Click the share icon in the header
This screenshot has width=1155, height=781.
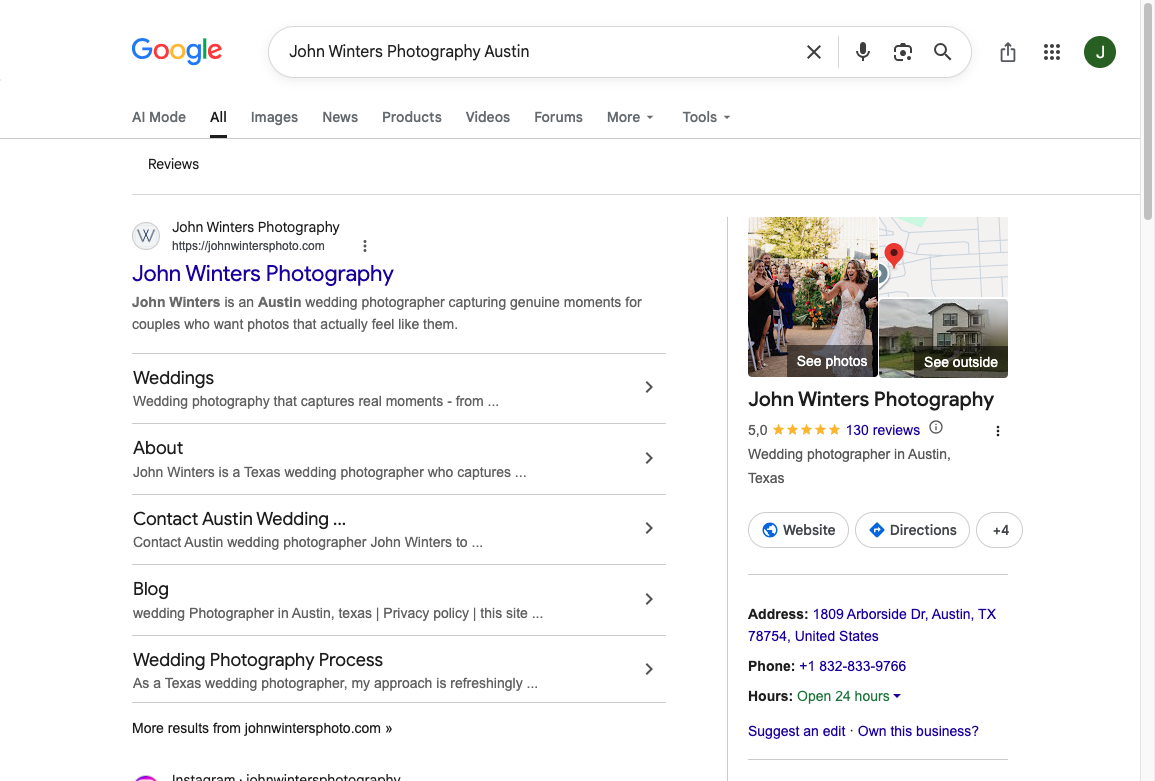click(1008, 52)
